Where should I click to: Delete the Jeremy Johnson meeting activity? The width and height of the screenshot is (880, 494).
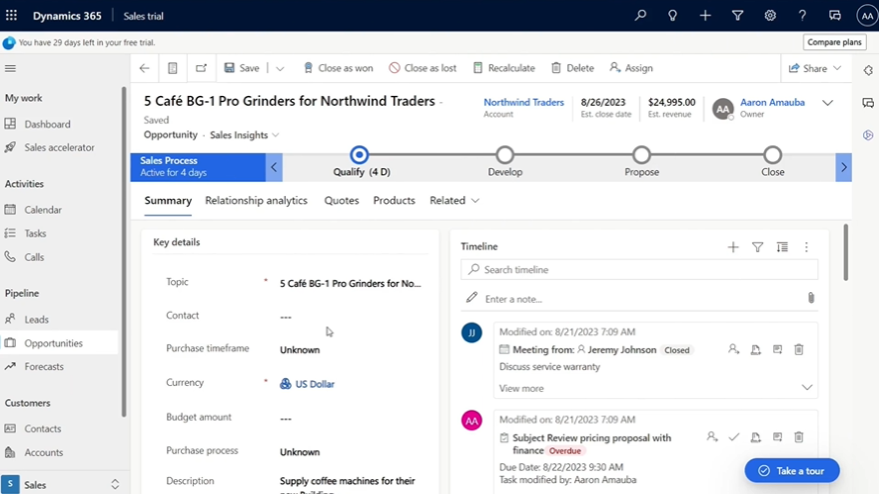798,350
